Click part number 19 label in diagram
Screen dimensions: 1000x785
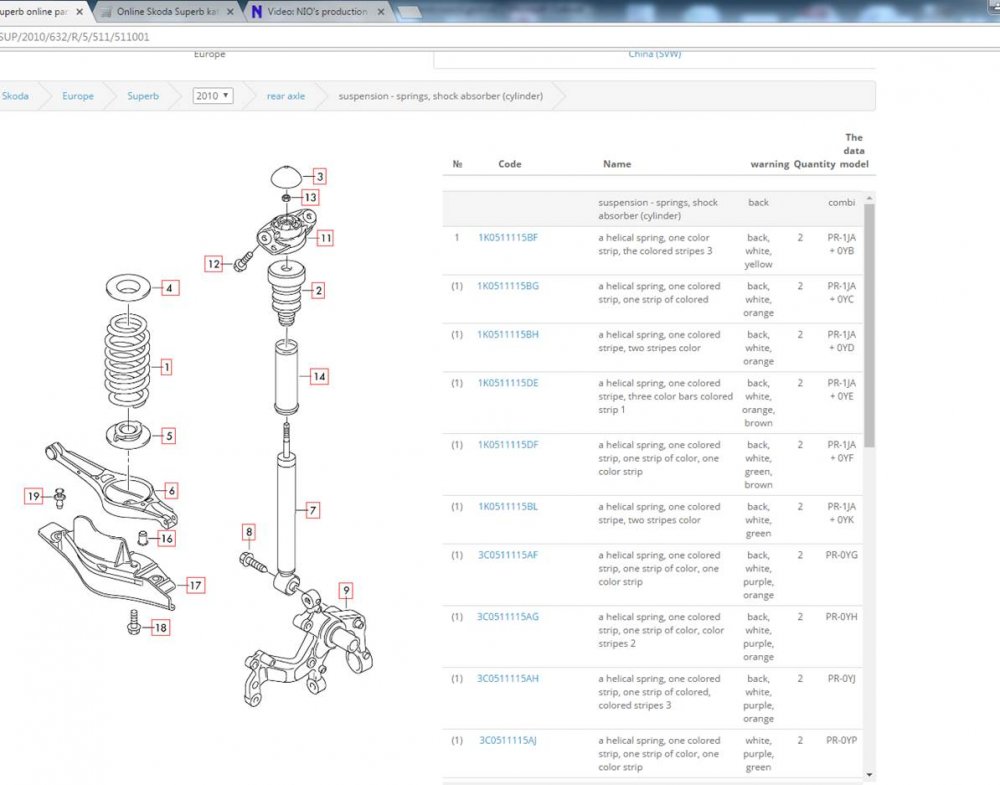tap(33, 496)
